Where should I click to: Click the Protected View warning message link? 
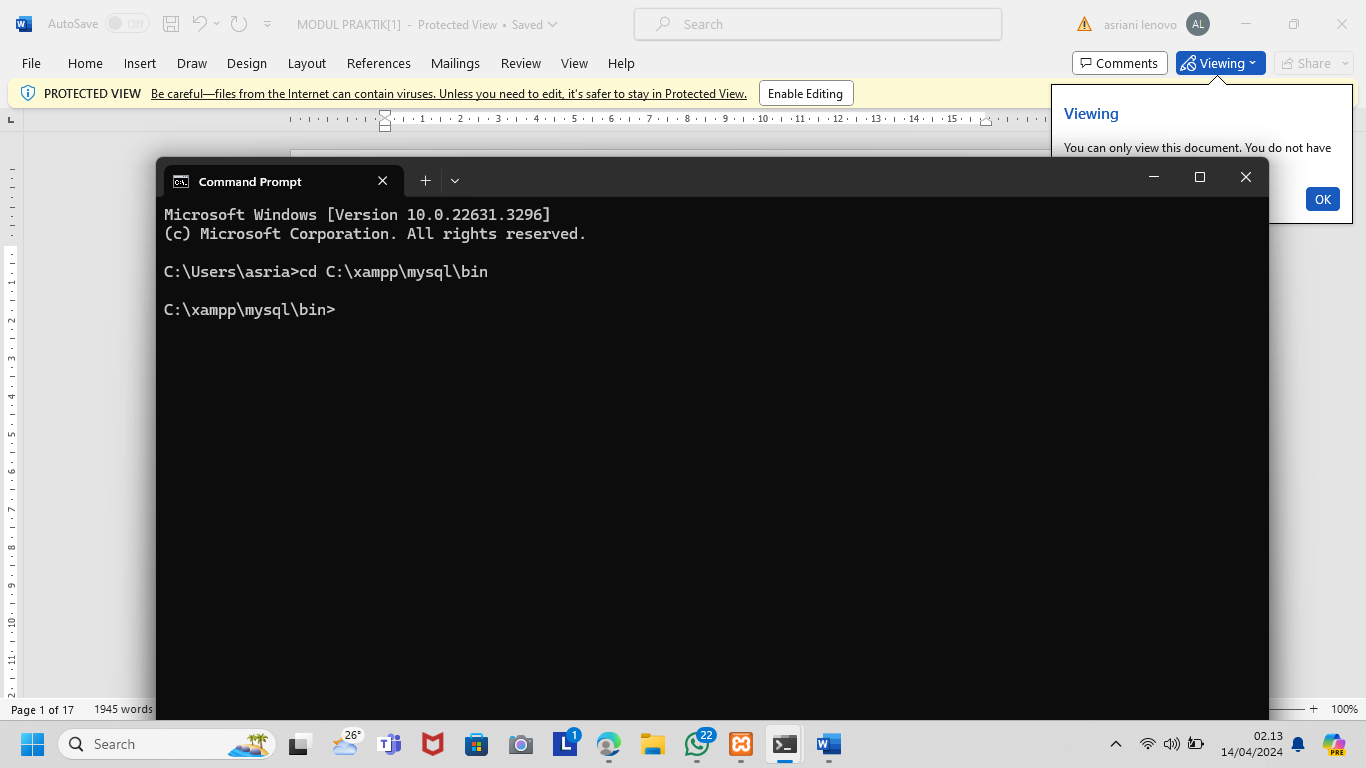click(449, 94)
